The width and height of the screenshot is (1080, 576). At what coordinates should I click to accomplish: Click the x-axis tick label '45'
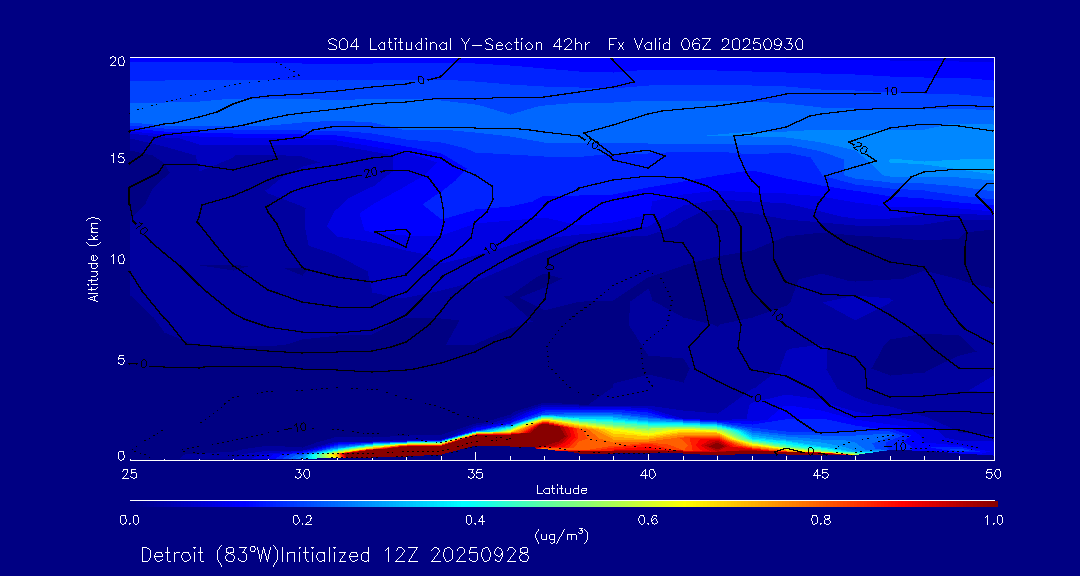(x=820, y=473)
